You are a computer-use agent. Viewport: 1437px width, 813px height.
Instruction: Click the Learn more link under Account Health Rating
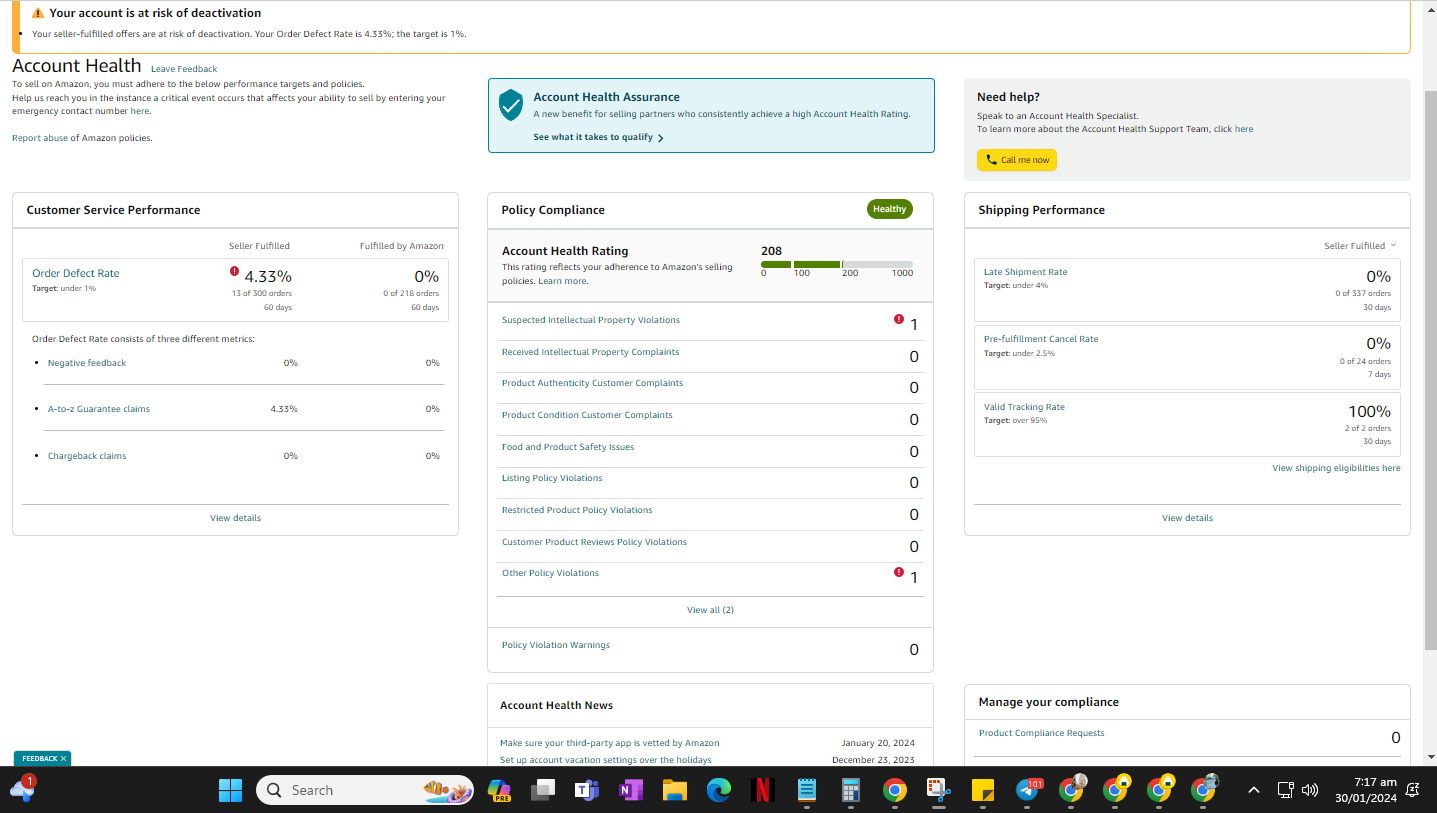point(563,281)
